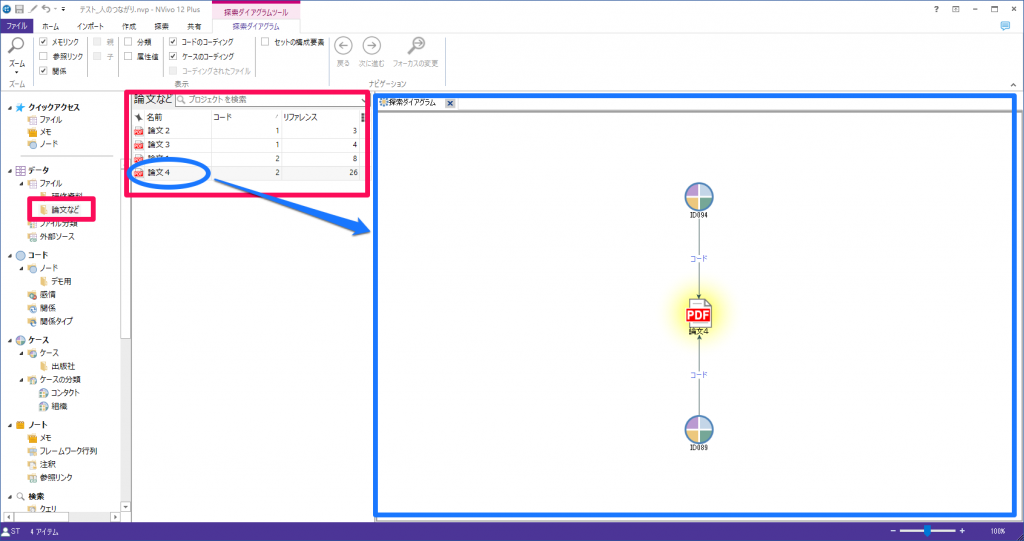Collapse the ケースの分類 tree node
Screen dimensions: 1024x541
coord(22,380)
